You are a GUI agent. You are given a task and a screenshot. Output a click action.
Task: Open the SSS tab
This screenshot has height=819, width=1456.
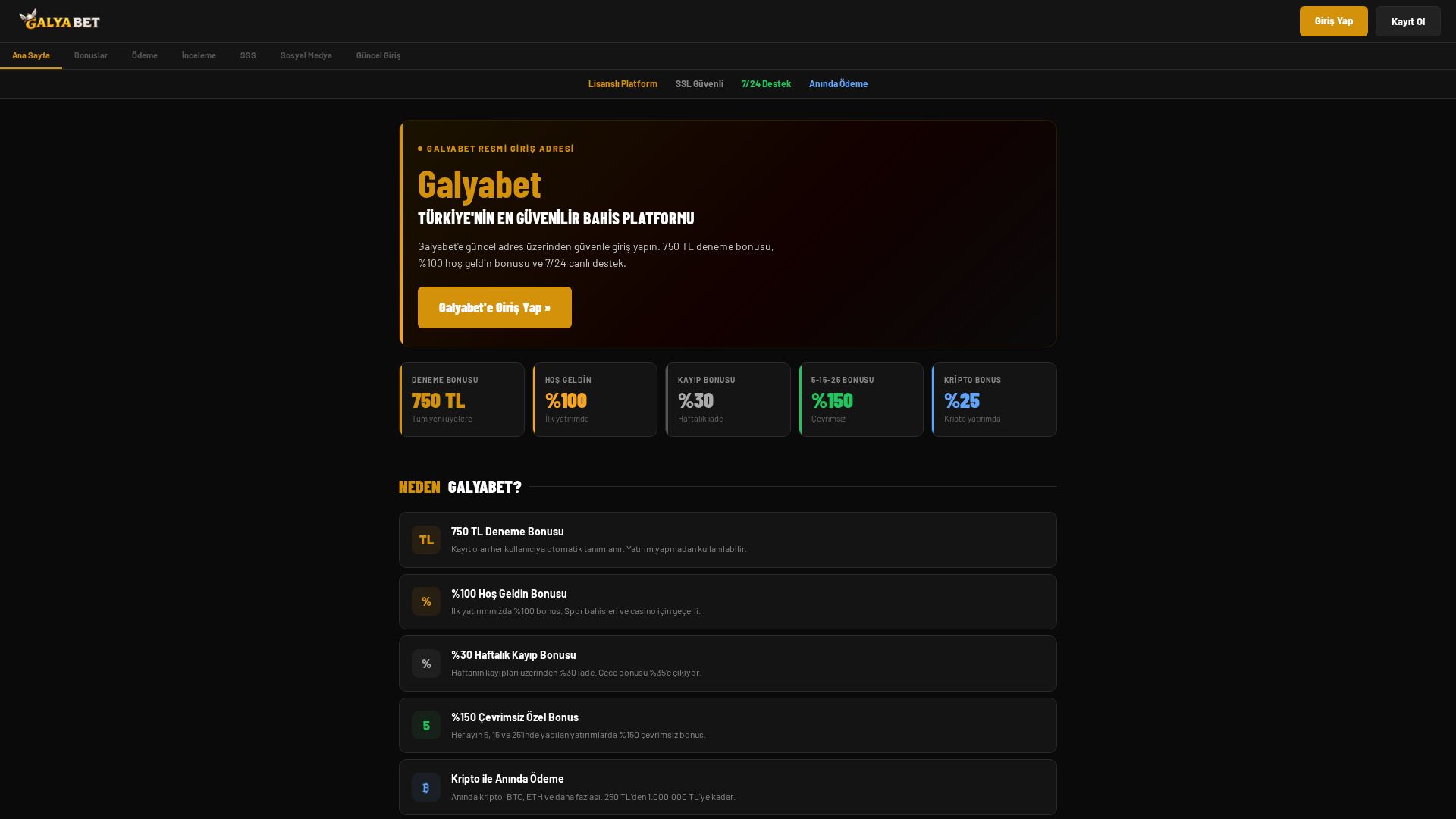pos(248,55)
